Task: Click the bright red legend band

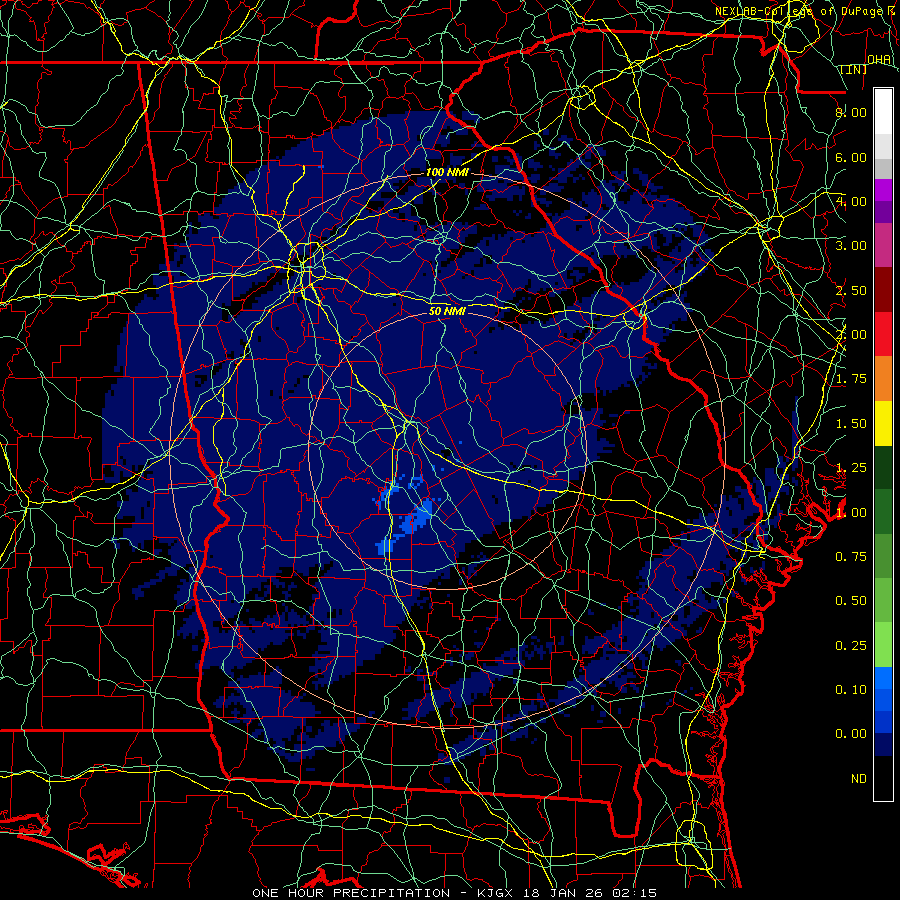Action: 883,334
